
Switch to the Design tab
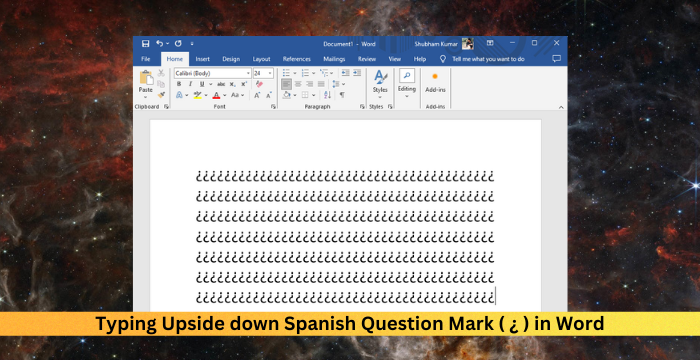click(231, 59)
